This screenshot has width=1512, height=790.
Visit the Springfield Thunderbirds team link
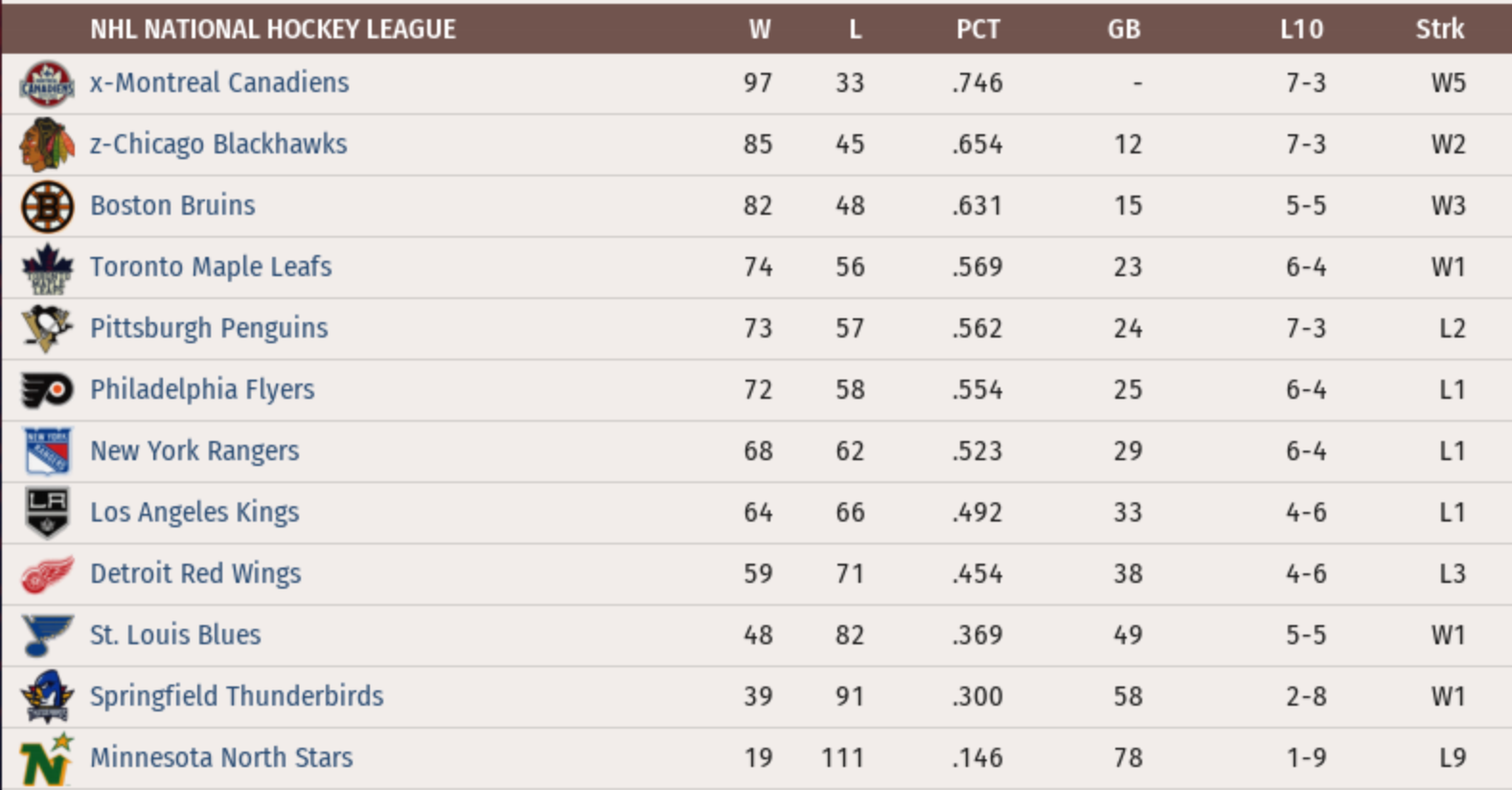[237, 697]
